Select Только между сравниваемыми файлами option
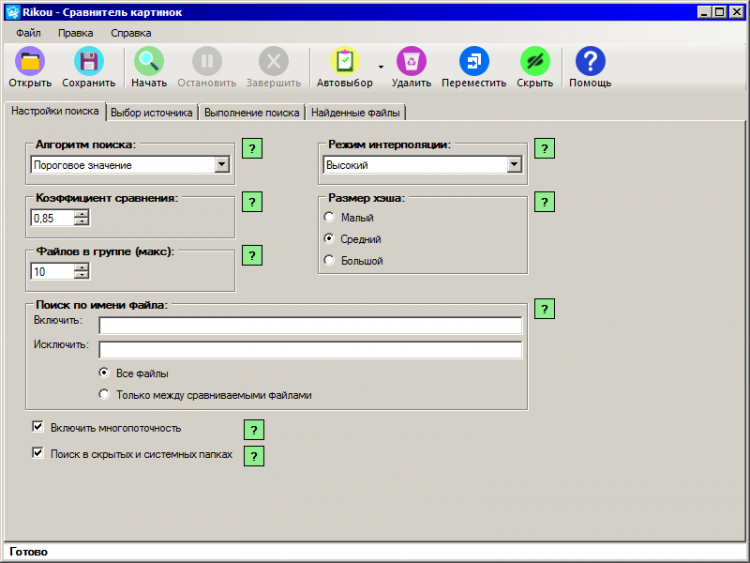The image size is (750, 563). (104, 394)
